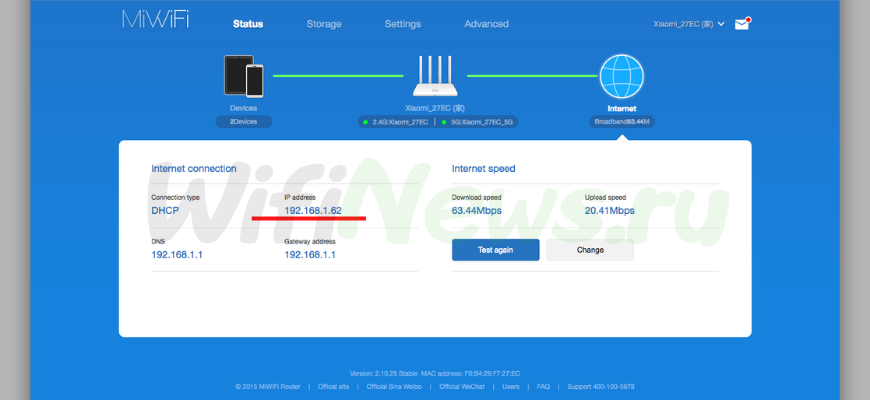Open the Storage tab
This screenshot has height=400, width=870.
323,24
